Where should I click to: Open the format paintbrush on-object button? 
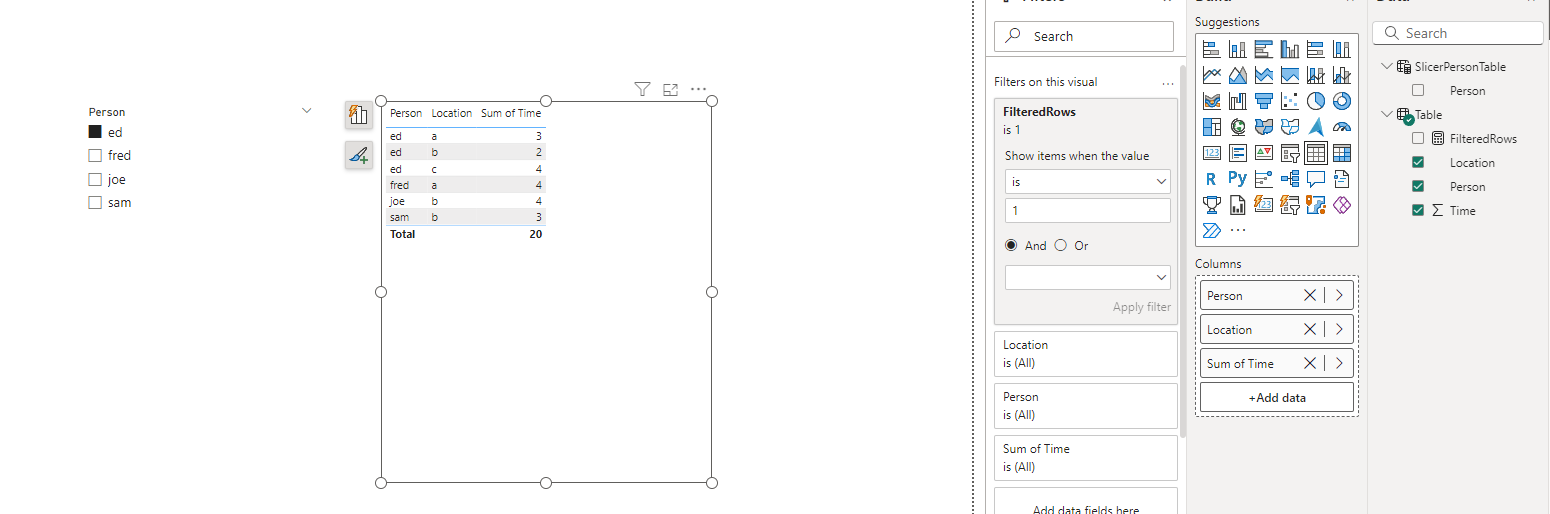tap(359, 154)
